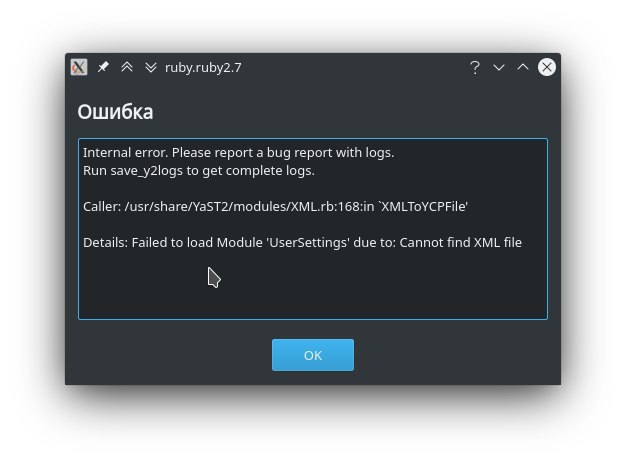Click the ruby.ruby2.7 title bar text

tap(203, 67)
